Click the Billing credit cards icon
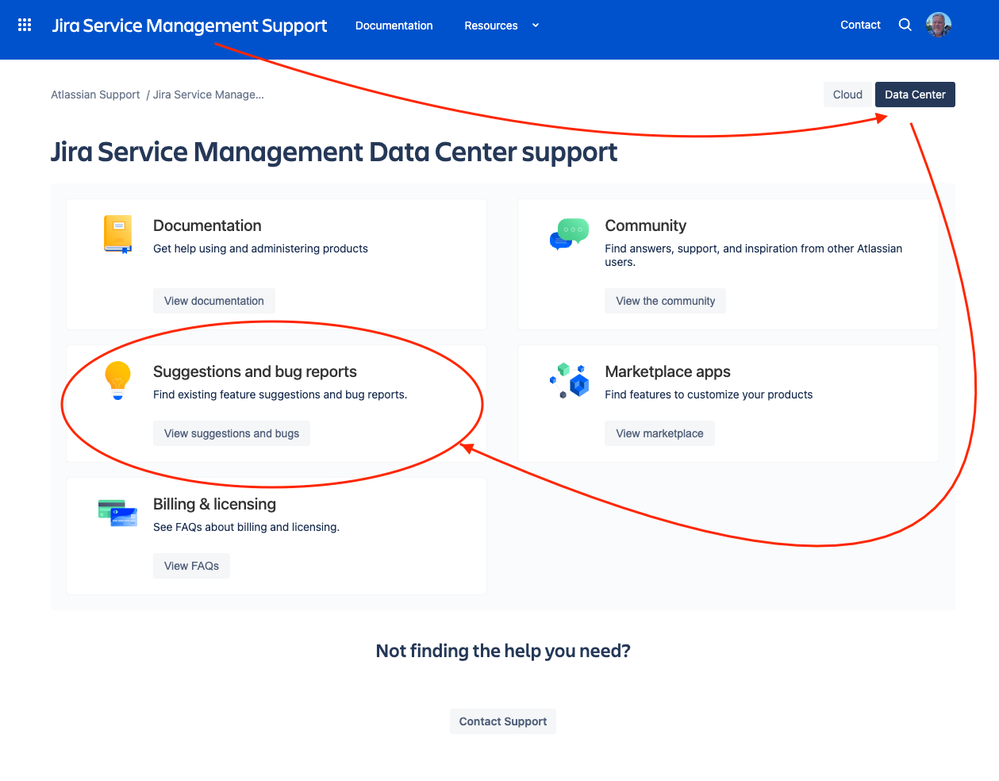 (x=118, y=513)
